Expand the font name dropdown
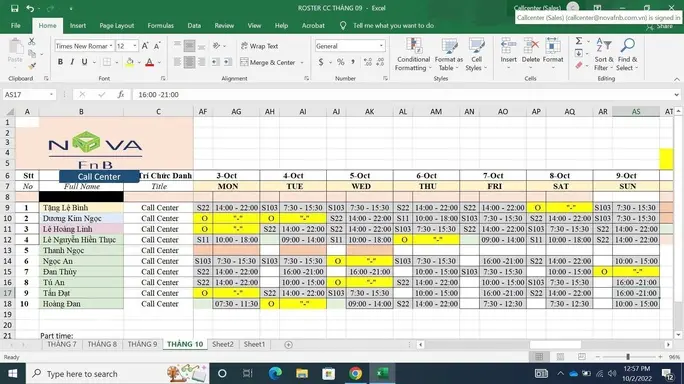This screenshot has height=384, width=684. click(111, 46)
